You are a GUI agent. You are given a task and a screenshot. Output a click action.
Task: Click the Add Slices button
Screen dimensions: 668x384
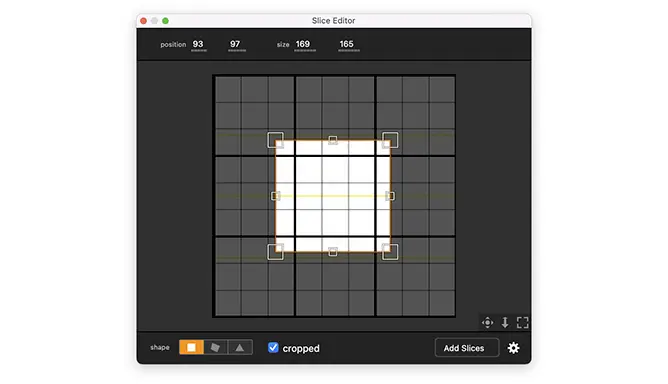pyautogui.click(x=466, y=348)
